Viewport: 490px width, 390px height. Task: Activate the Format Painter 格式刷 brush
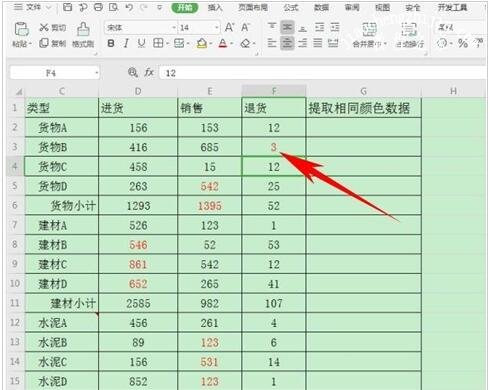(83, 29)
